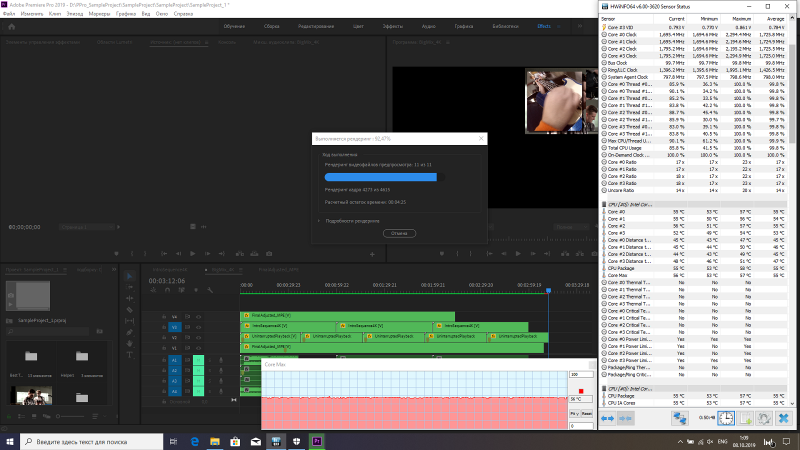Toggle nest-or-individual-clips insert icon

[x=153, y=290]
